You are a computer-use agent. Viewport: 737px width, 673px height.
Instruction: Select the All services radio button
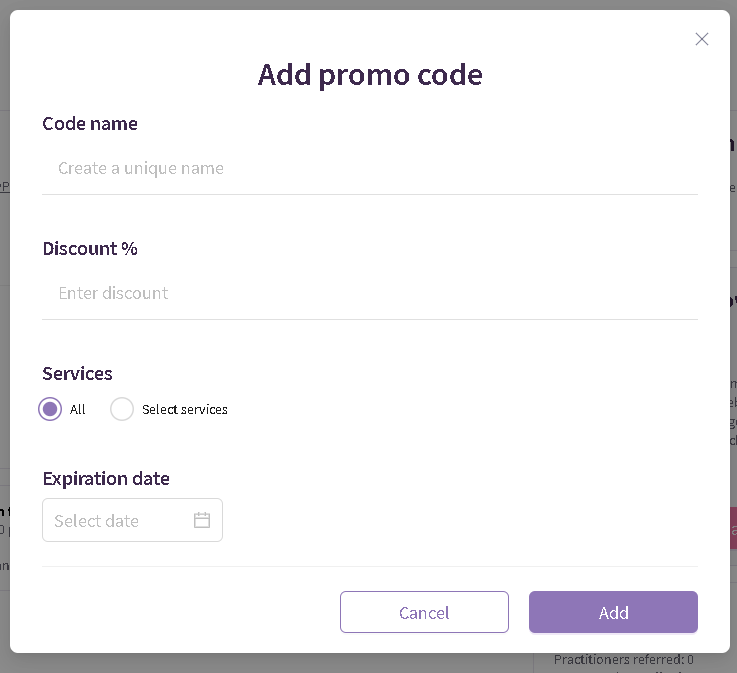click(x=51, y=409)
